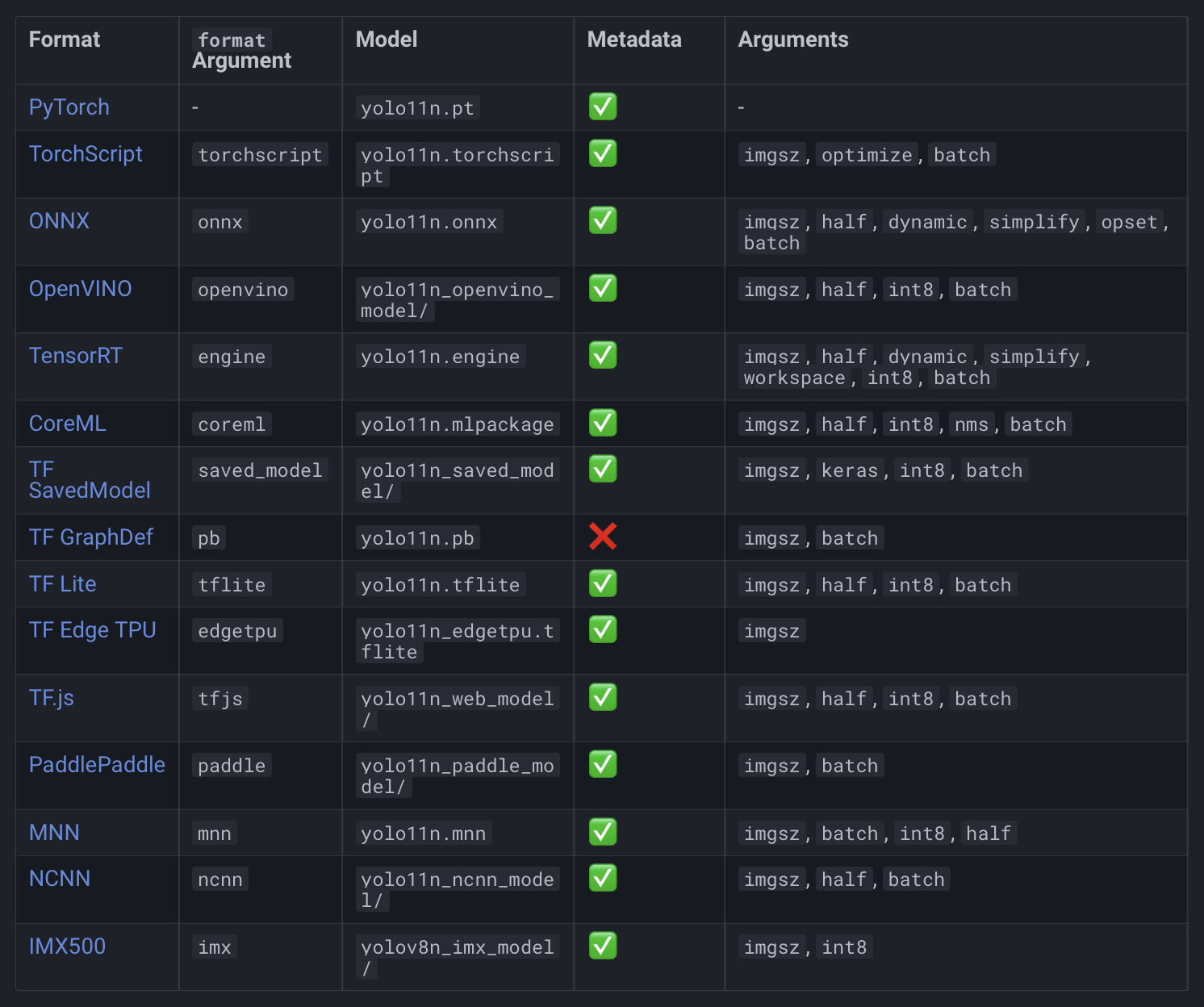Click the green checkmark in TF.js row
Screen dimensions: 1204x1007
(603, 697)
